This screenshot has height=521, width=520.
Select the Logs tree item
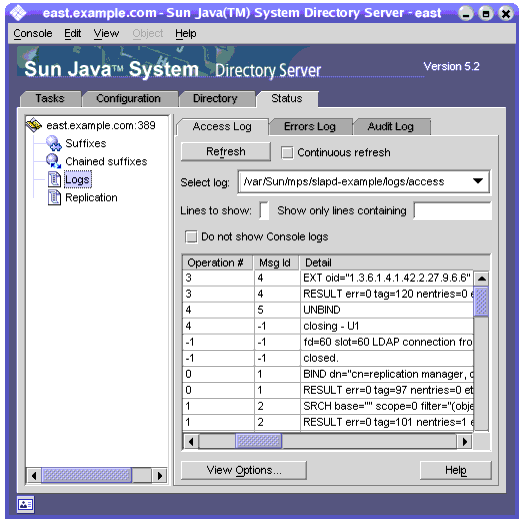(77, 179)
